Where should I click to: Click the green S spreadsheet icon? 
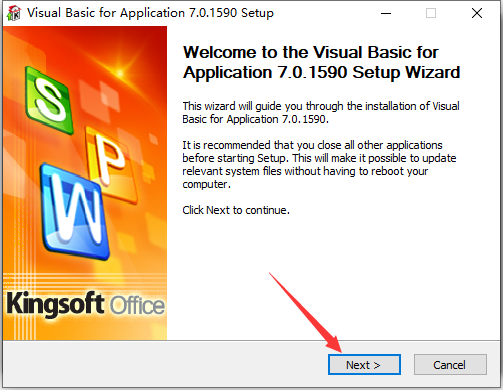tap(49, 100)
